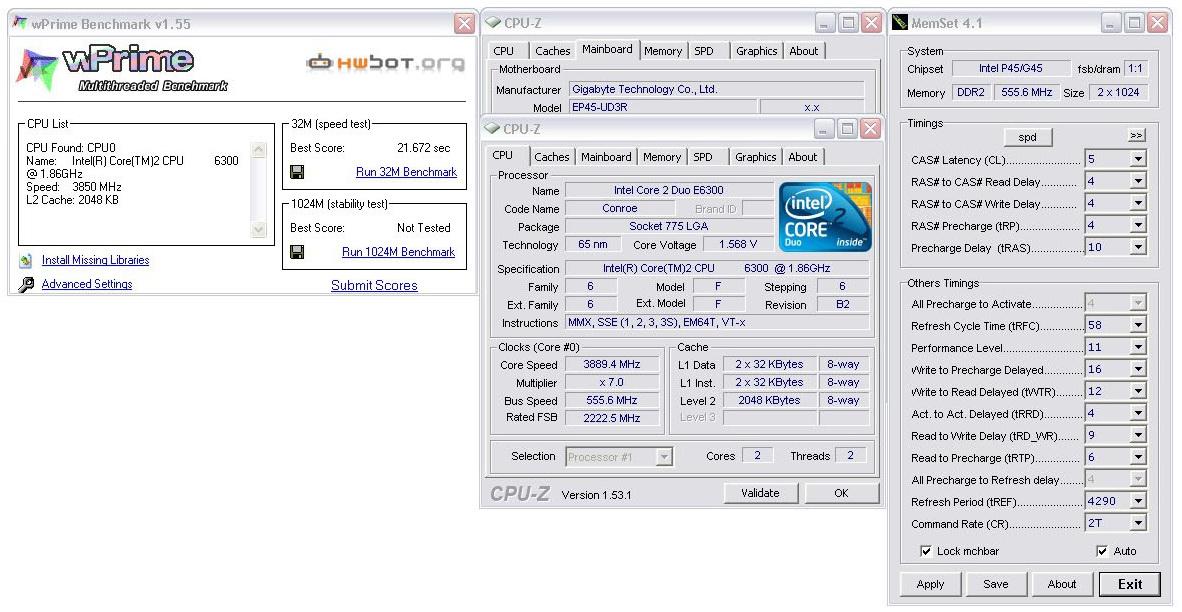Click the Intel P45/G45 chipset field
1182x612 pixels.
coord(1010,68)
